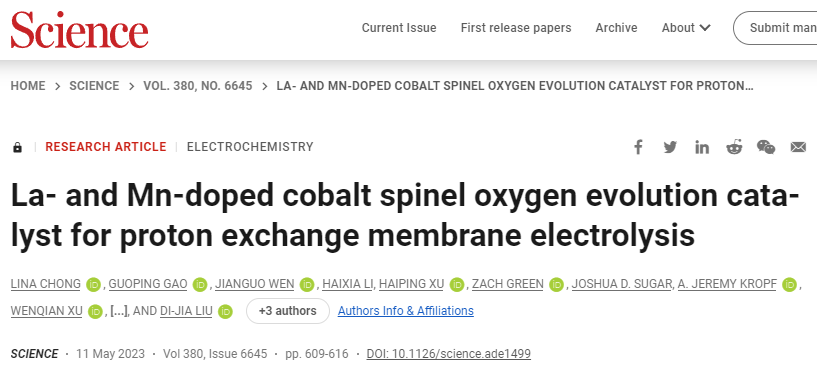Open Di-Jia Liu's ORCID icon
The image size is (817, 366).
point(225,312)
